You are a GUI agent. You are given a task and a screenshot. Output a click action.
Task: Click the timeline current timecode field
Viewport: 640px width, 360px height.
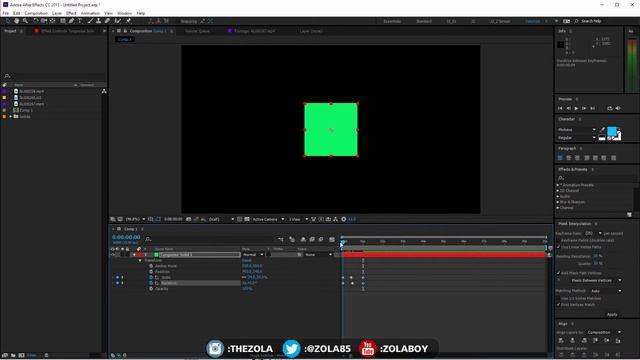point(126,237)
